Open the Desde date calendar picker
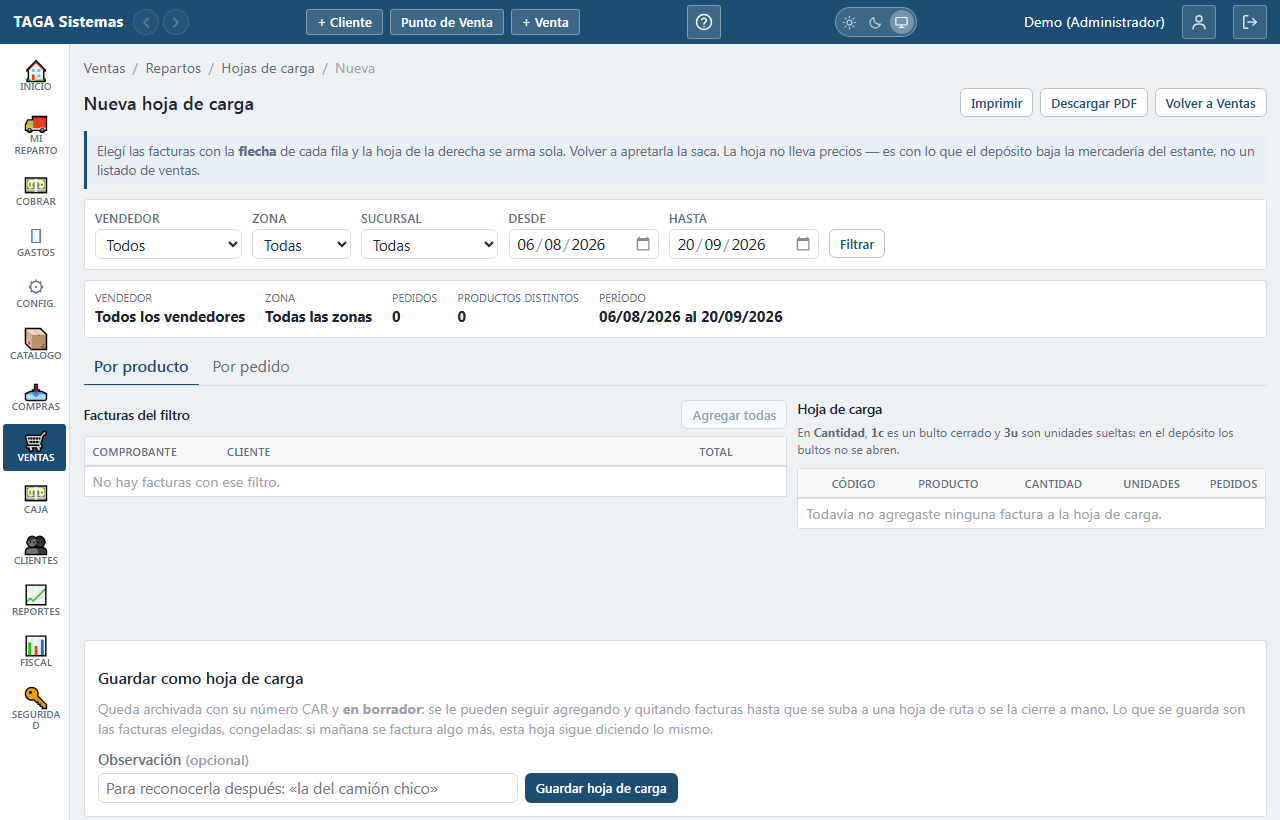This screenshot has height=820, width=1280. (x=643, y=244)
